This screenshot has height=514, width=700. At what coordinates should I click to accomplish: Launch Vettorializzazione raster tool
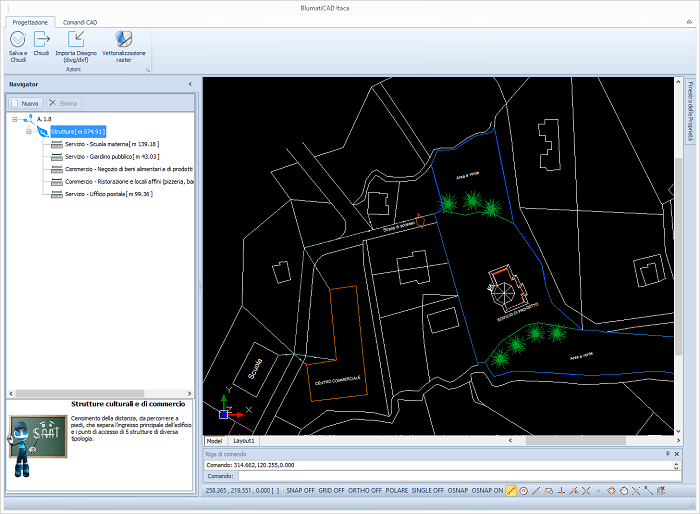(x=123, y=40)
